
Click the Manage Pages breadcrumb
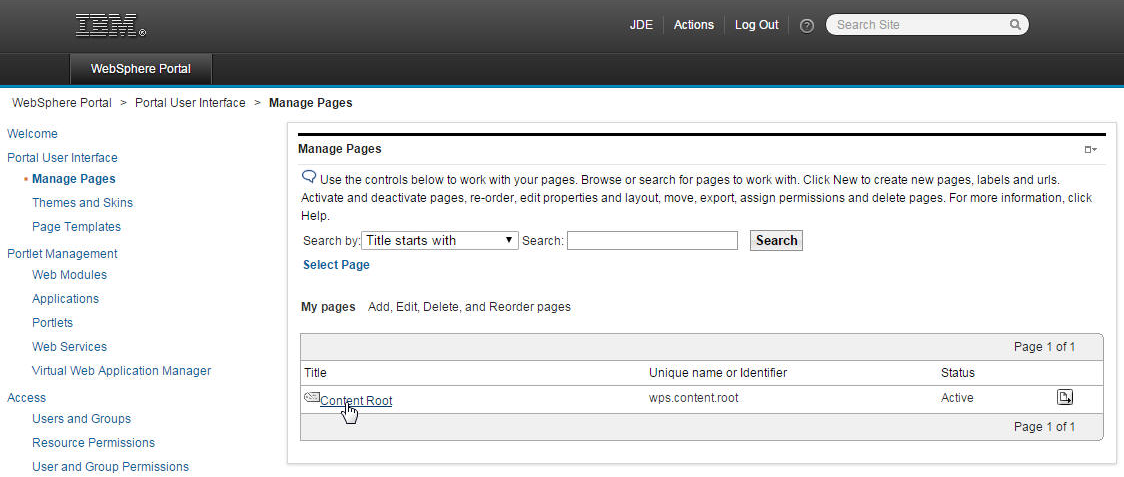point(310,103)
